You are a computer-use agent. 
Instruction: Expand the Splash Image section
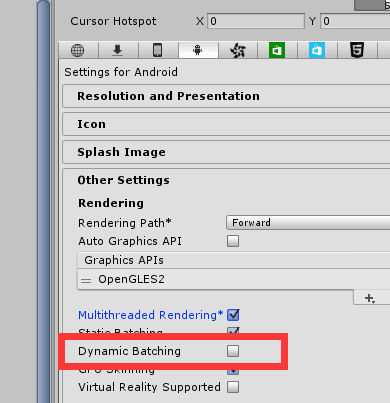[226, 152]
